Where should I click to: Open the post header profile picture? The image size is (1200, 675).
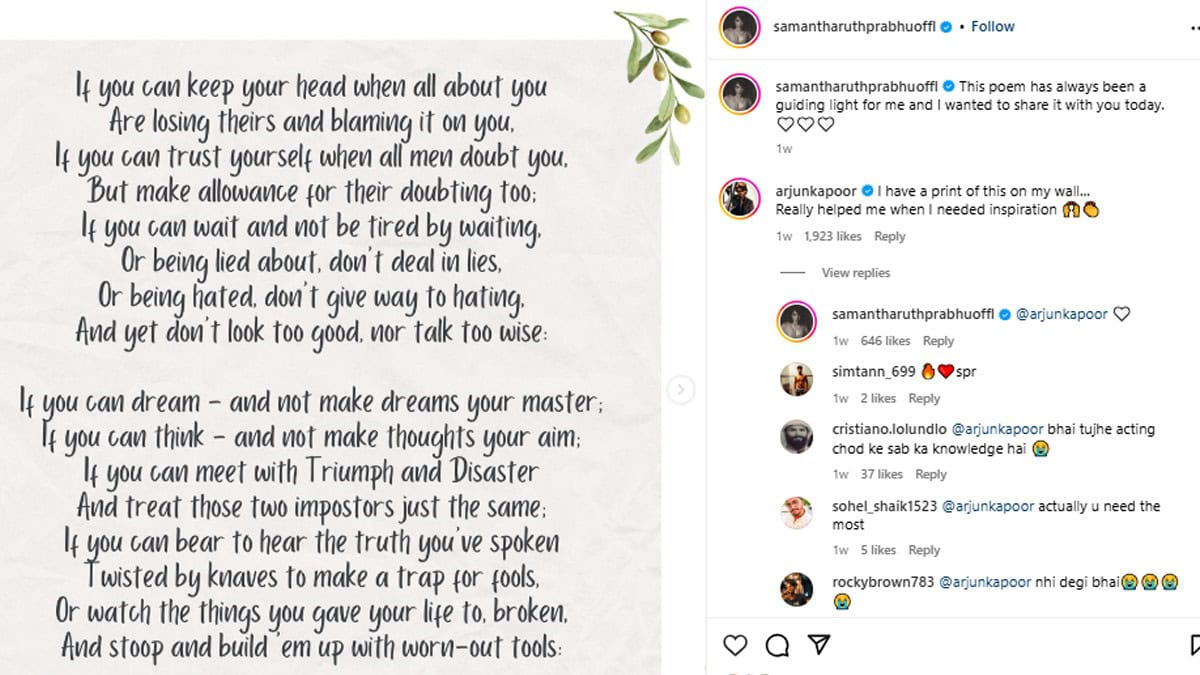coord(741,28)
